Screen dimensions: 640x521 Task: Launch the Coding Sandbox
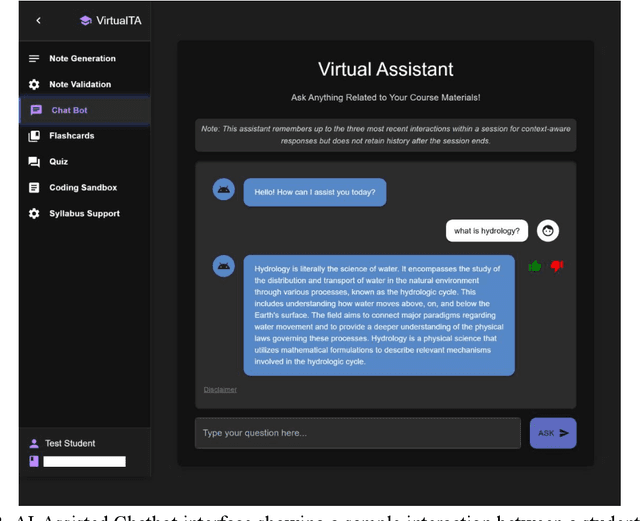(x=82, y=187)
